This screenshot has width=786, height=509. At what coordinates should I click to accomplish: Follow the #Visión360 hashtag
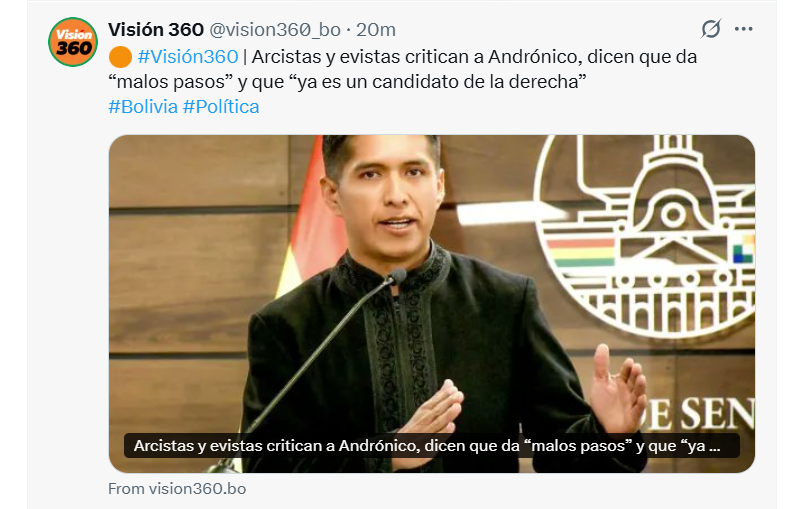(188, 57)
